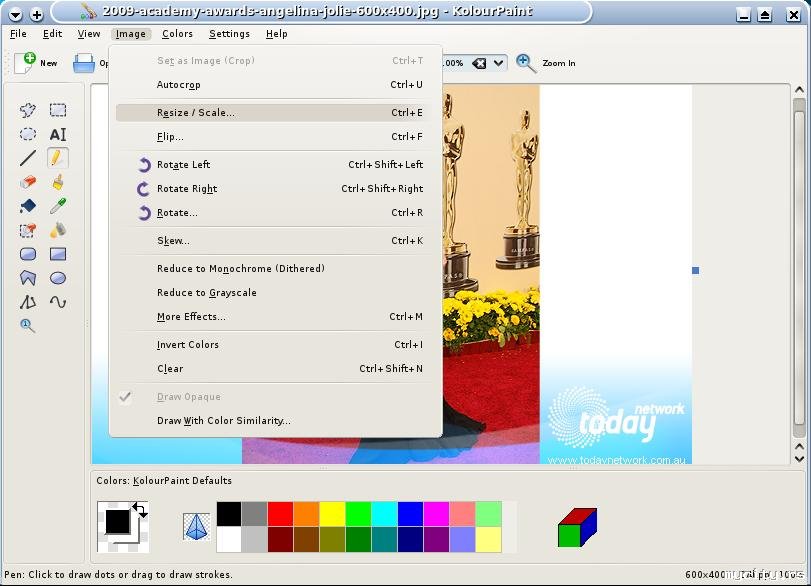Viewport: 811px width, 586px height.
Task: Select the rectangular selection tool
Action: (58, 110)
